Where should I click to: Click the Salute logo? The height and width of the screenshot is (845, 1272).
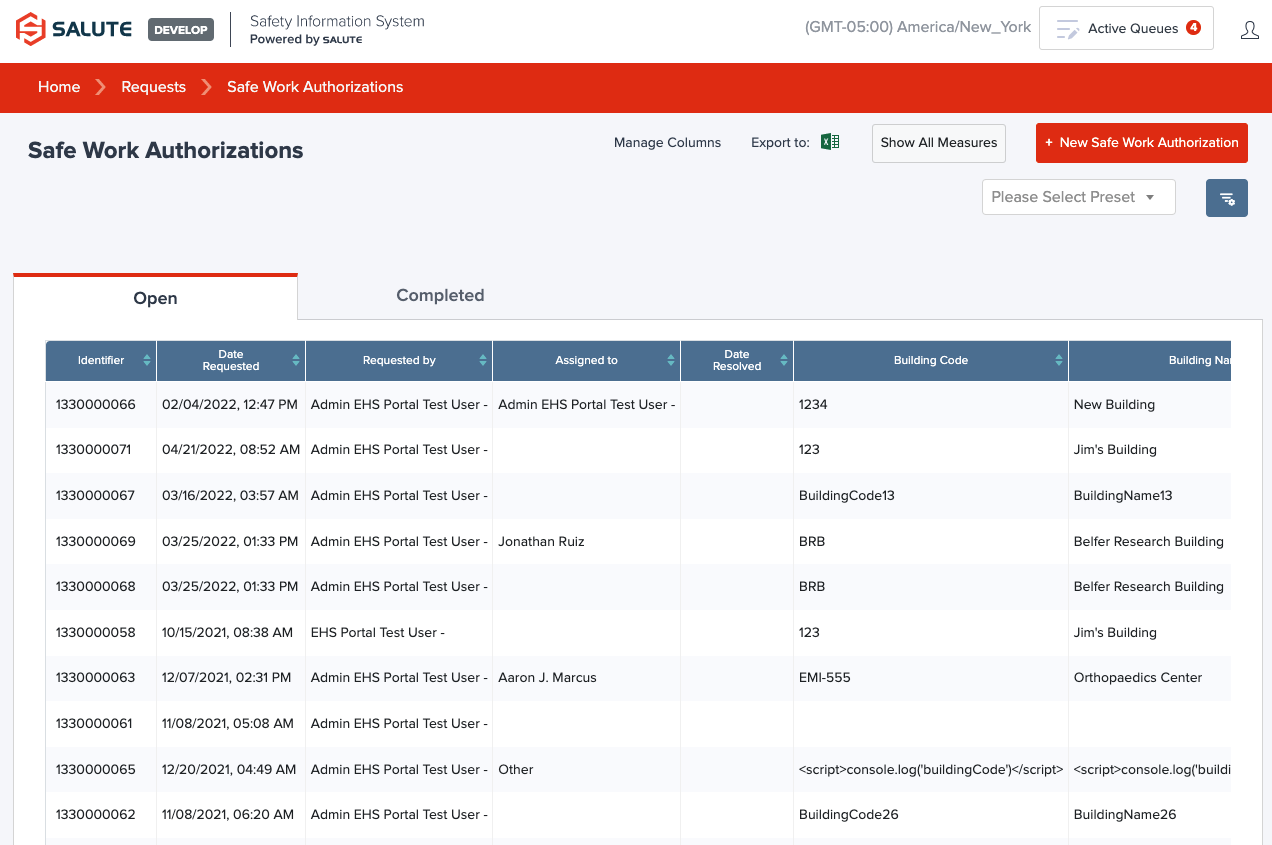[x=73, y=29]
